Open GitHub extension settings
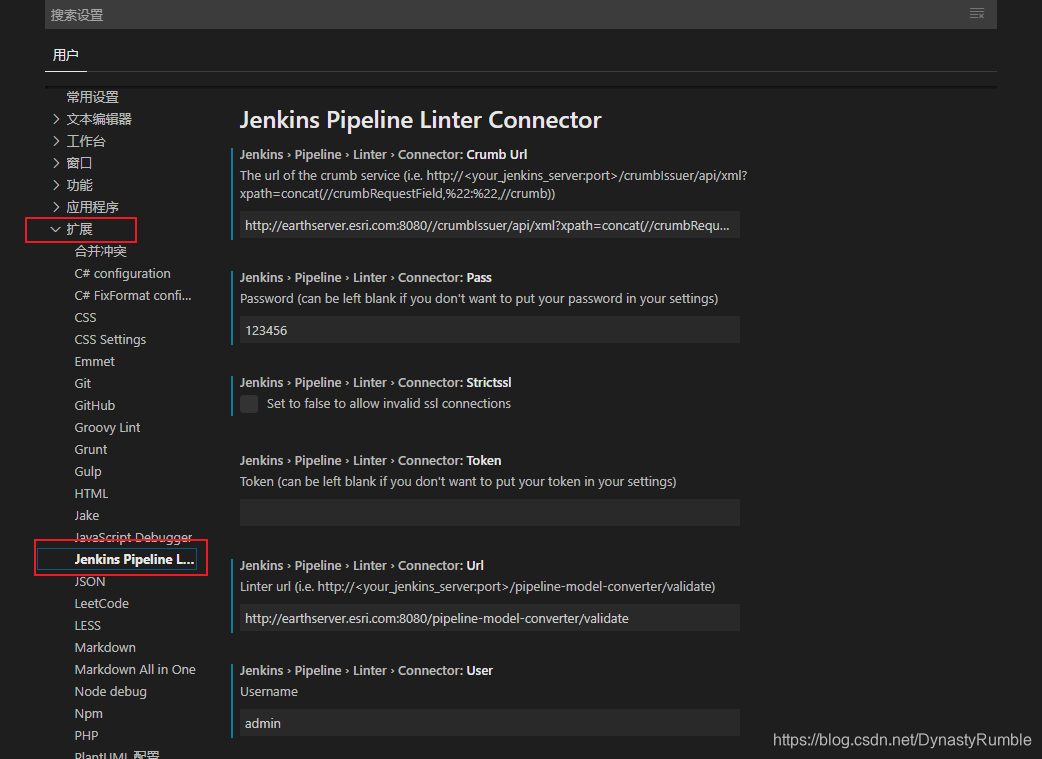Image resolution: width=1042 pixels, height=759 pixels. (x=94, y=405)
